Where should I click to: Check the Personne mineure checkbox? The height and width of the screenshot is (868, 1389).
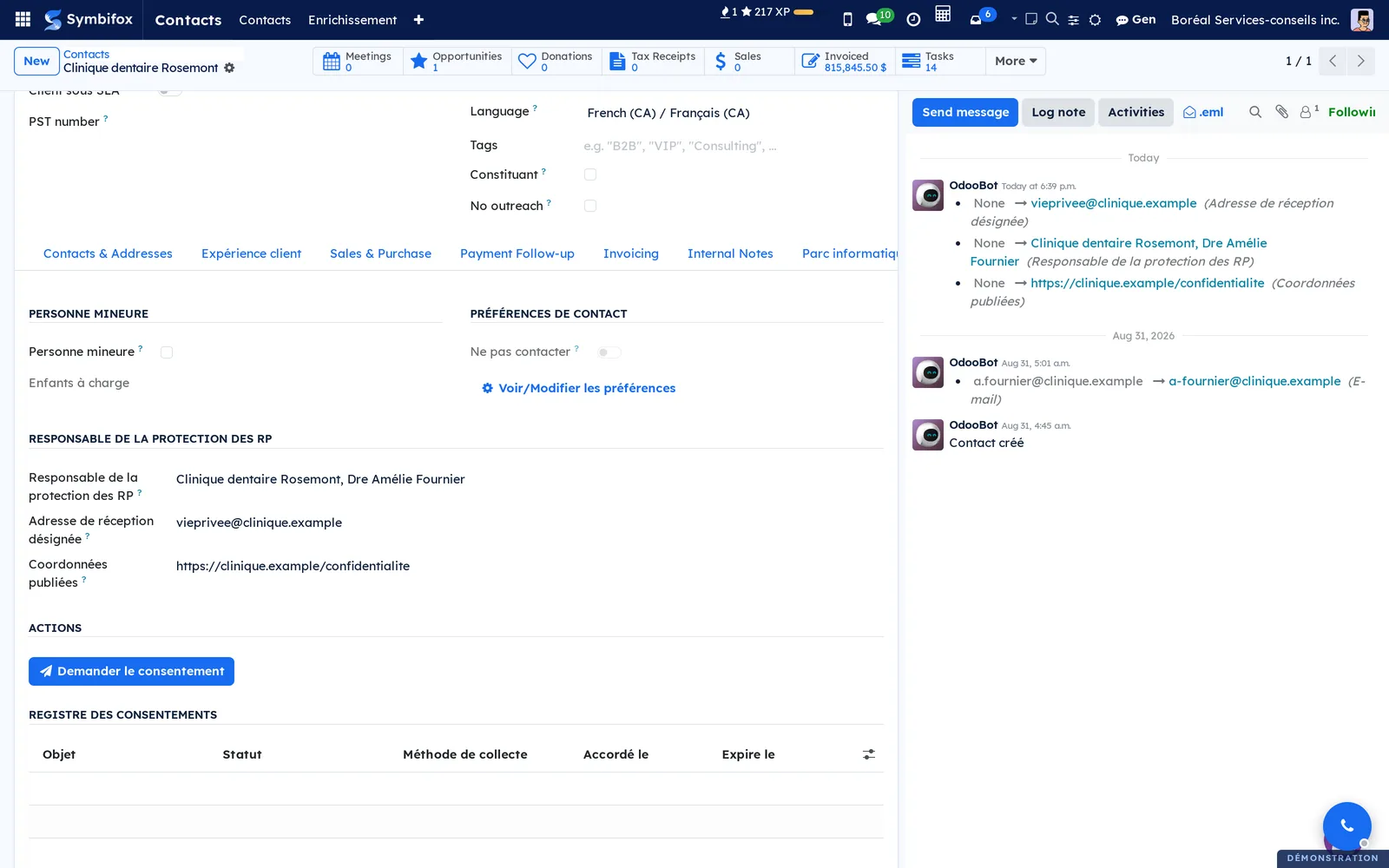(167, 352)
